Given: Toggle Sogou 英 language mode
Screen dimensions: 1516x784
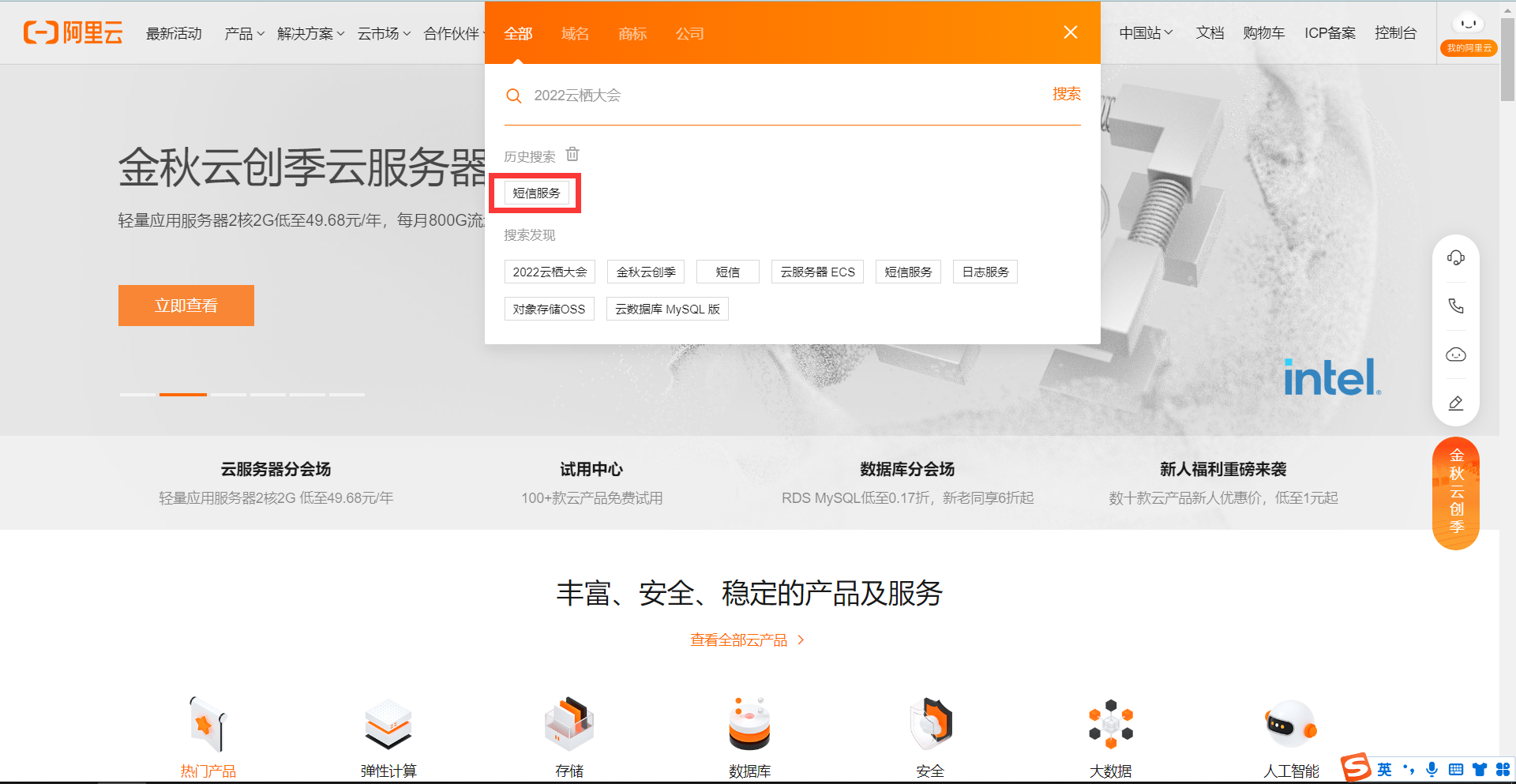Looking at the screenshot, I should pos(1384,770).
